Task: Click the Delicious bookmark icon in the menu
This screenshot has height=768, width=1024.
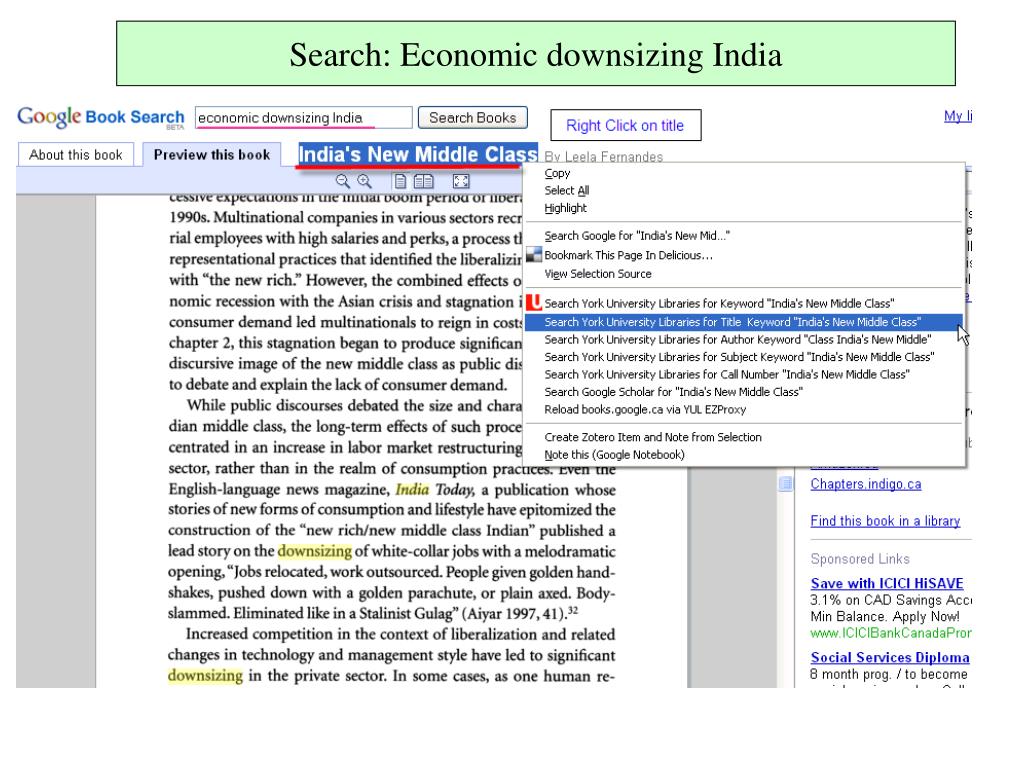Action: pyautogui.click(x=534, y=255)
